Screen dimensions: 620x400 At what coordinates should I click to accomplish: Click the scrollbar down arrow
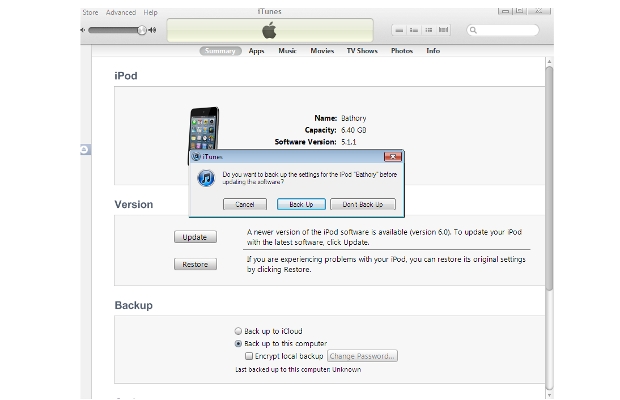[549, 395]
